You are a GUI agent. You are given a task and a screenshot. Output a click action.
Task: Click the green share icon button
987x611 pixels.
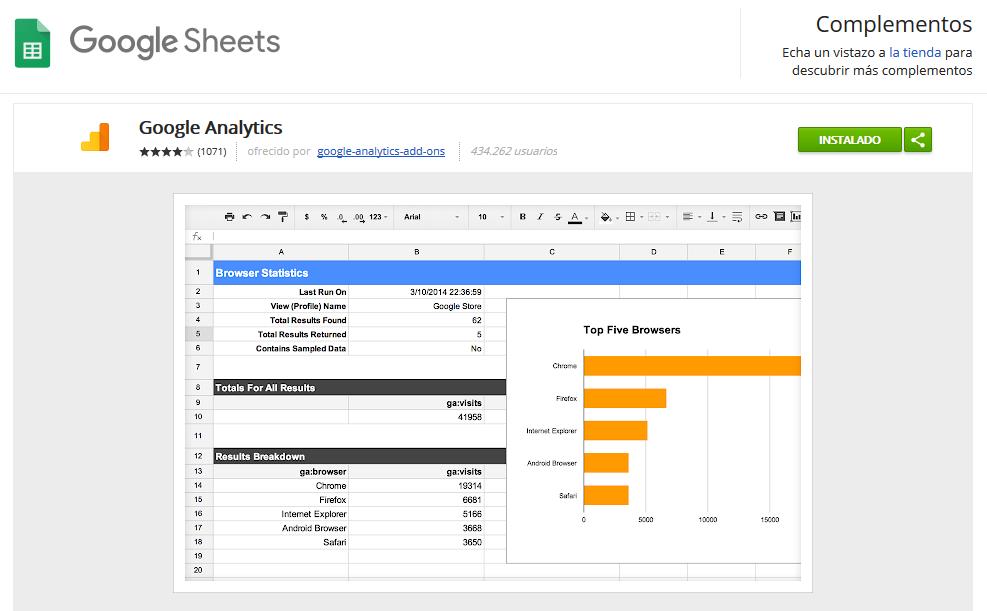pyautogui.click(x=918, y=140)
